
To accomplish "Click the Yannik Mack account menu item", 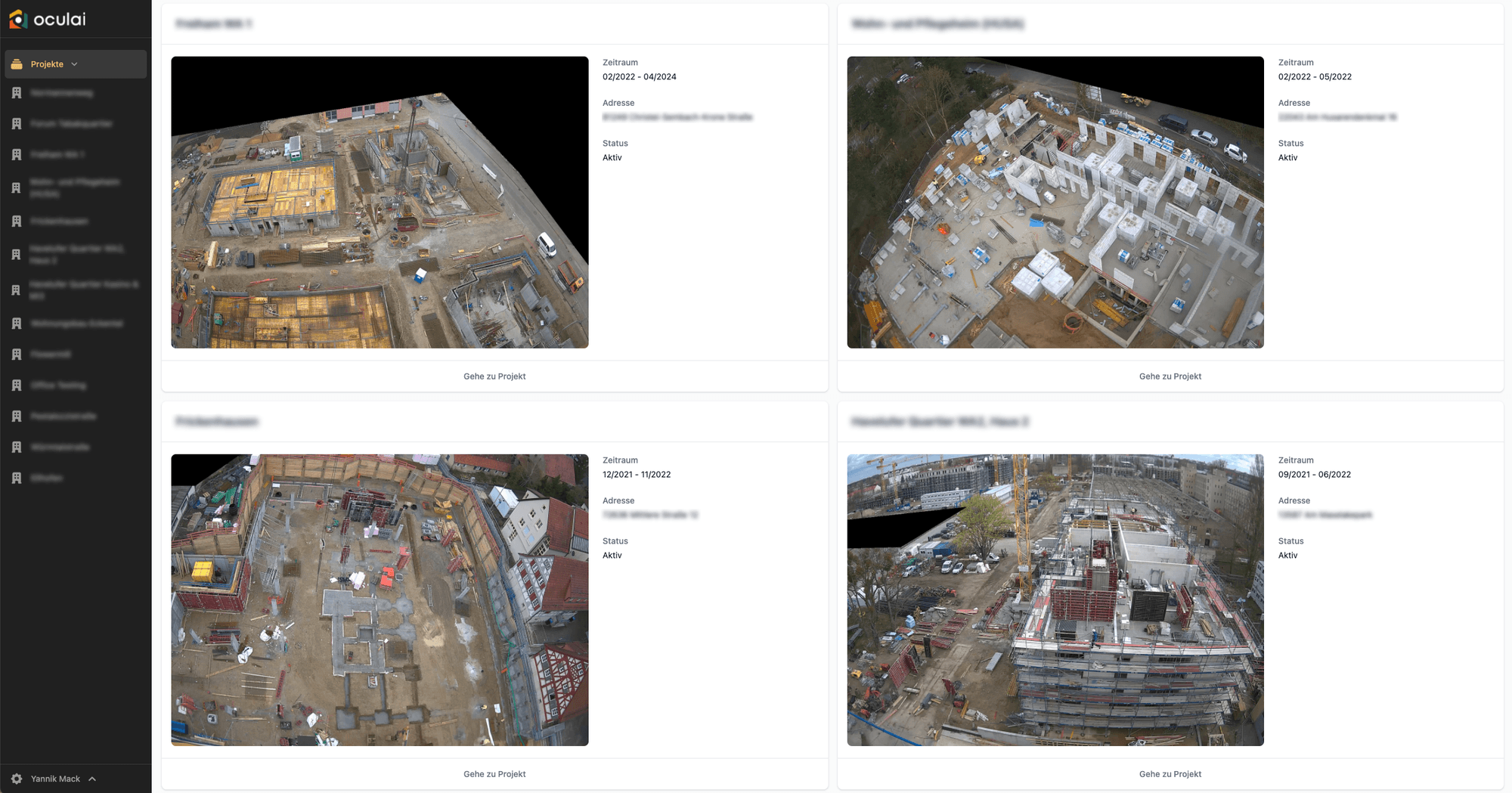I will (x=57, y=779).
